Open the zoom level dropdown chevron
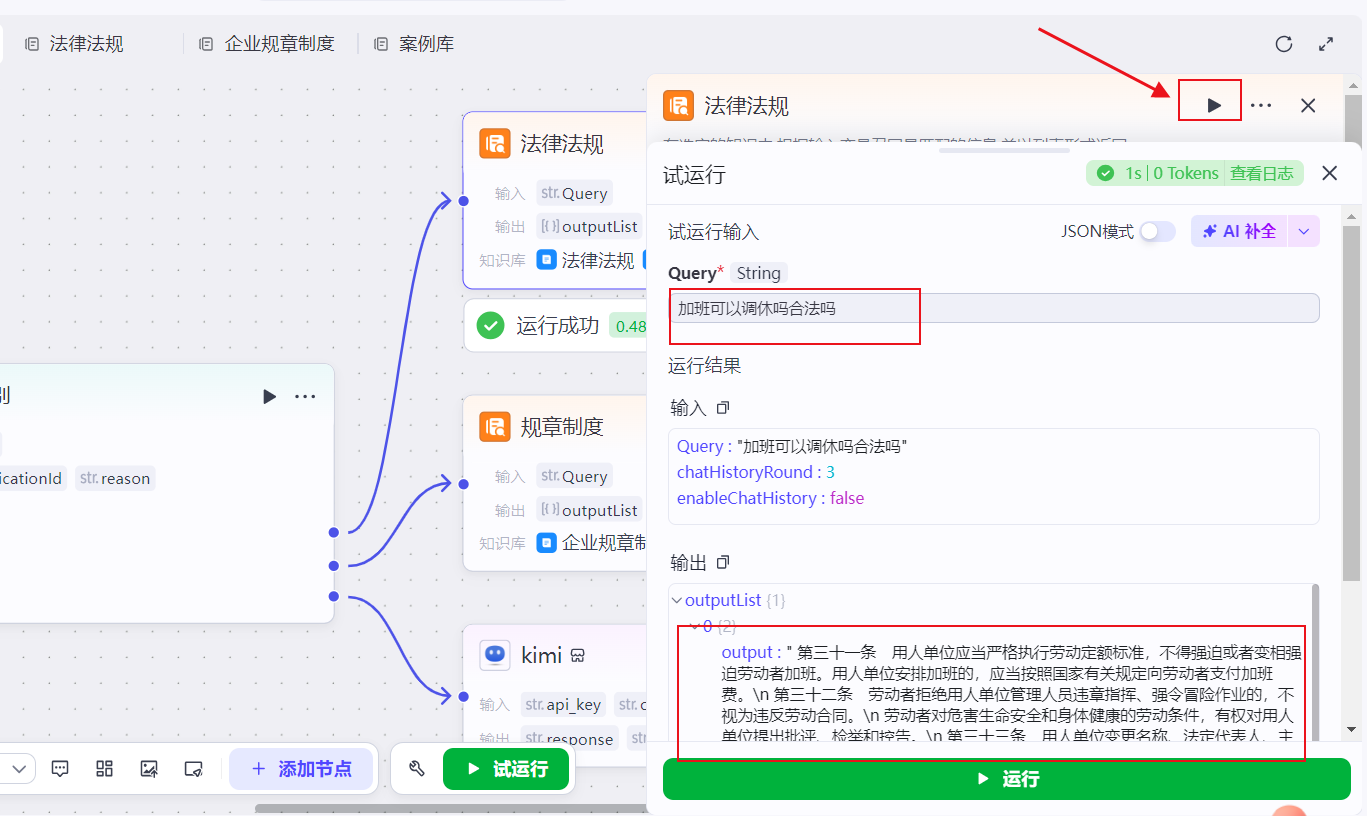Viewport: 1367px width, 816px height. pos(19,769)
